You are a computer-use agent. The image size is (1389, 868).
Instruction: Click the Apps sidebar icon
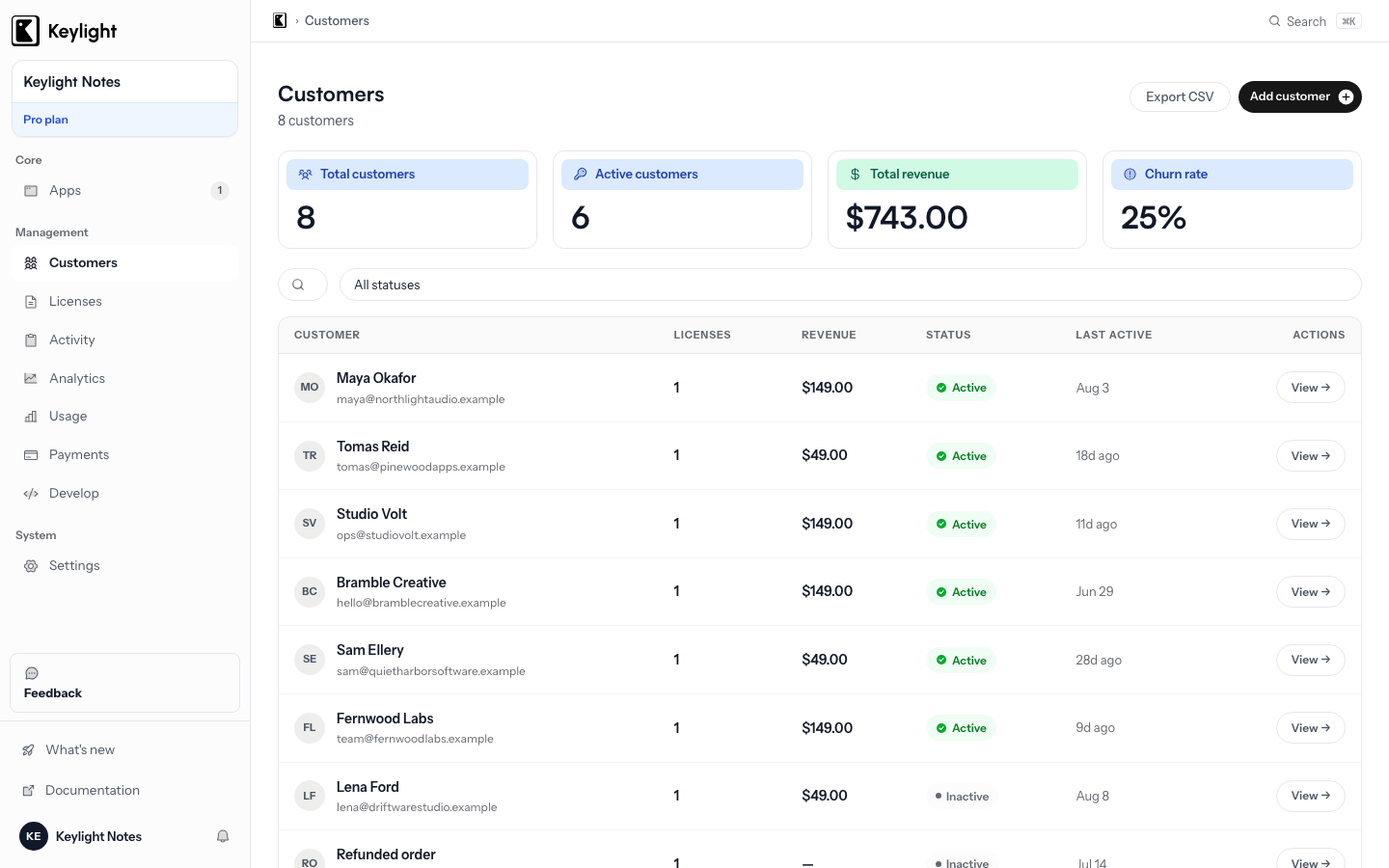click(x=31, y=191)
